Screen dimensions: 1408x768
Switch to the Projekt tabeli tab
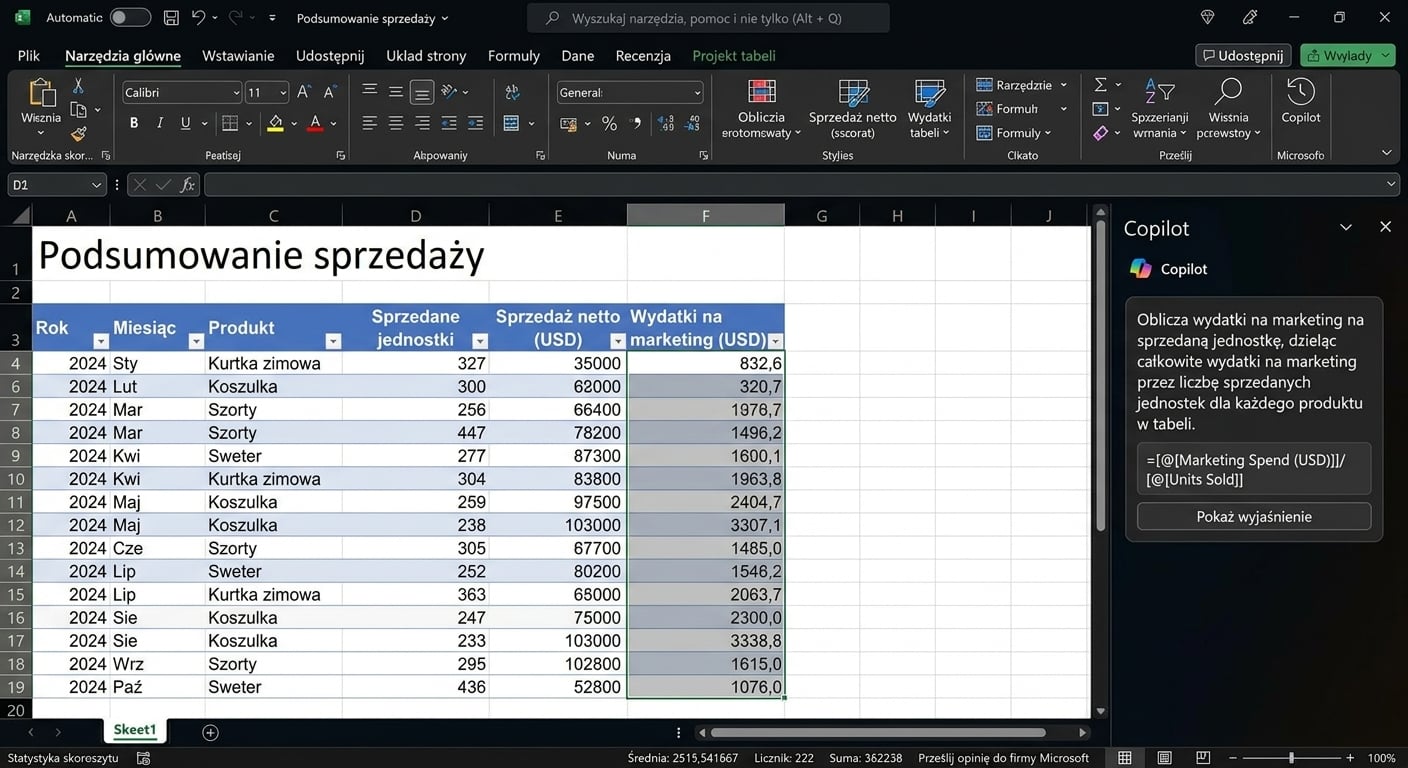(x=734, y=56)
